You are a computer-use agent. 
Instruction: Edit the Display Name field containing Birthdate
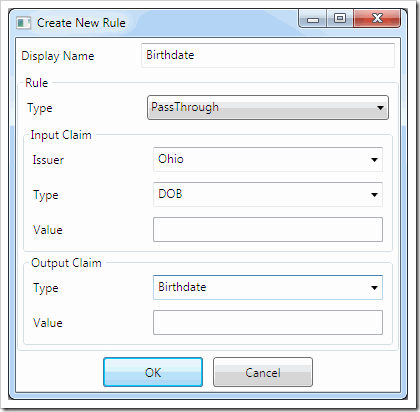point(268,55)
